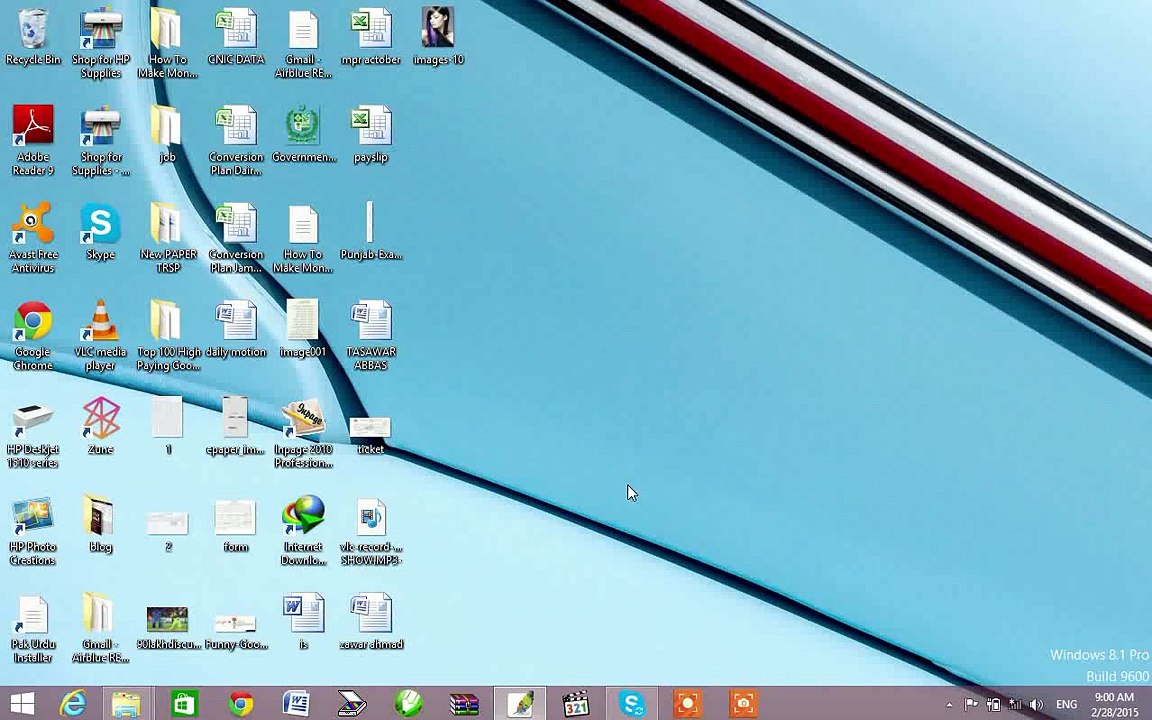Open the scanner app in the taskbar
The image size is (1152, 720).
click(352, 703)
